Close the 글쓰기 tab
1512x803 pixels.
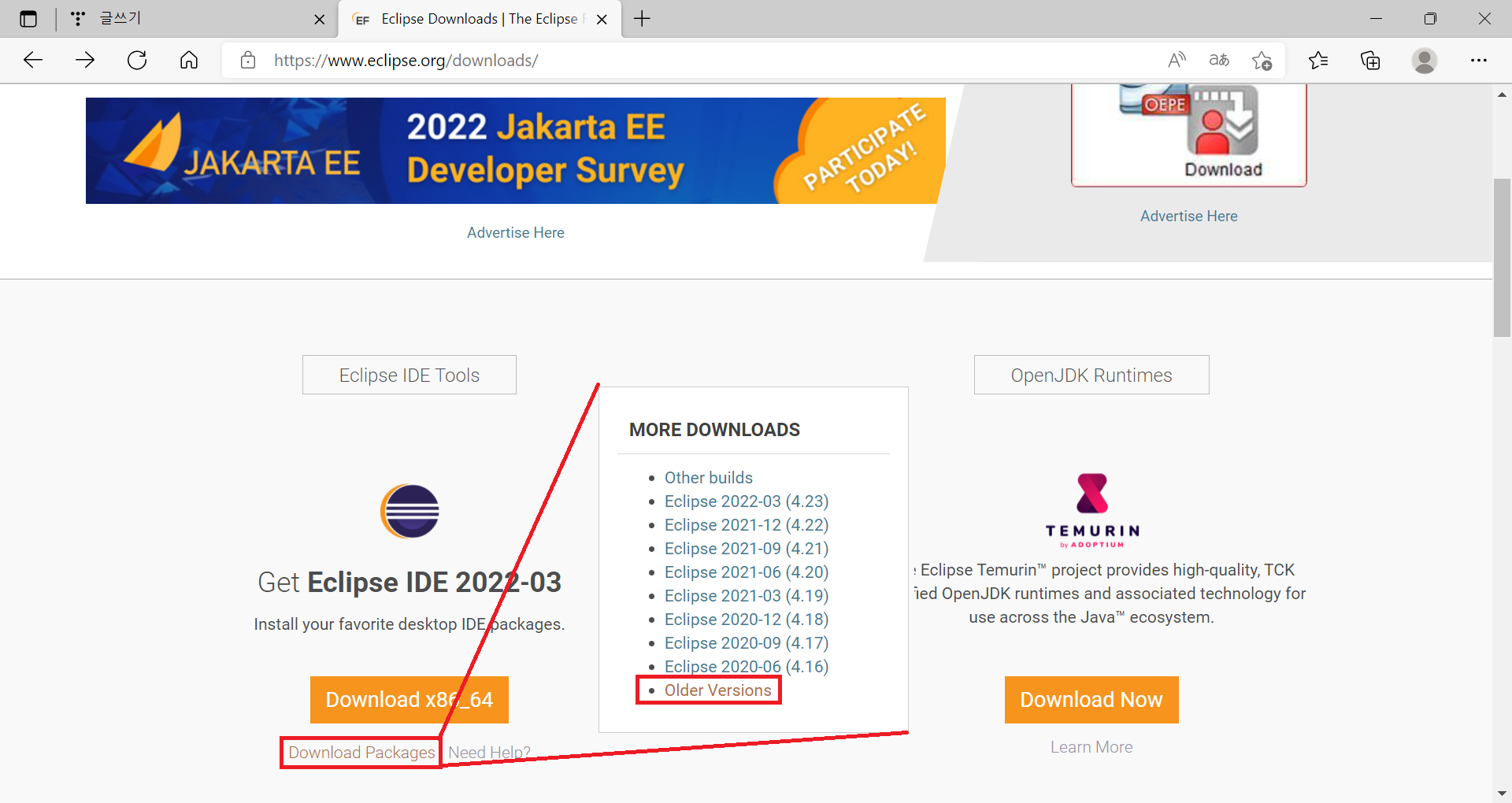pos(320,20)
